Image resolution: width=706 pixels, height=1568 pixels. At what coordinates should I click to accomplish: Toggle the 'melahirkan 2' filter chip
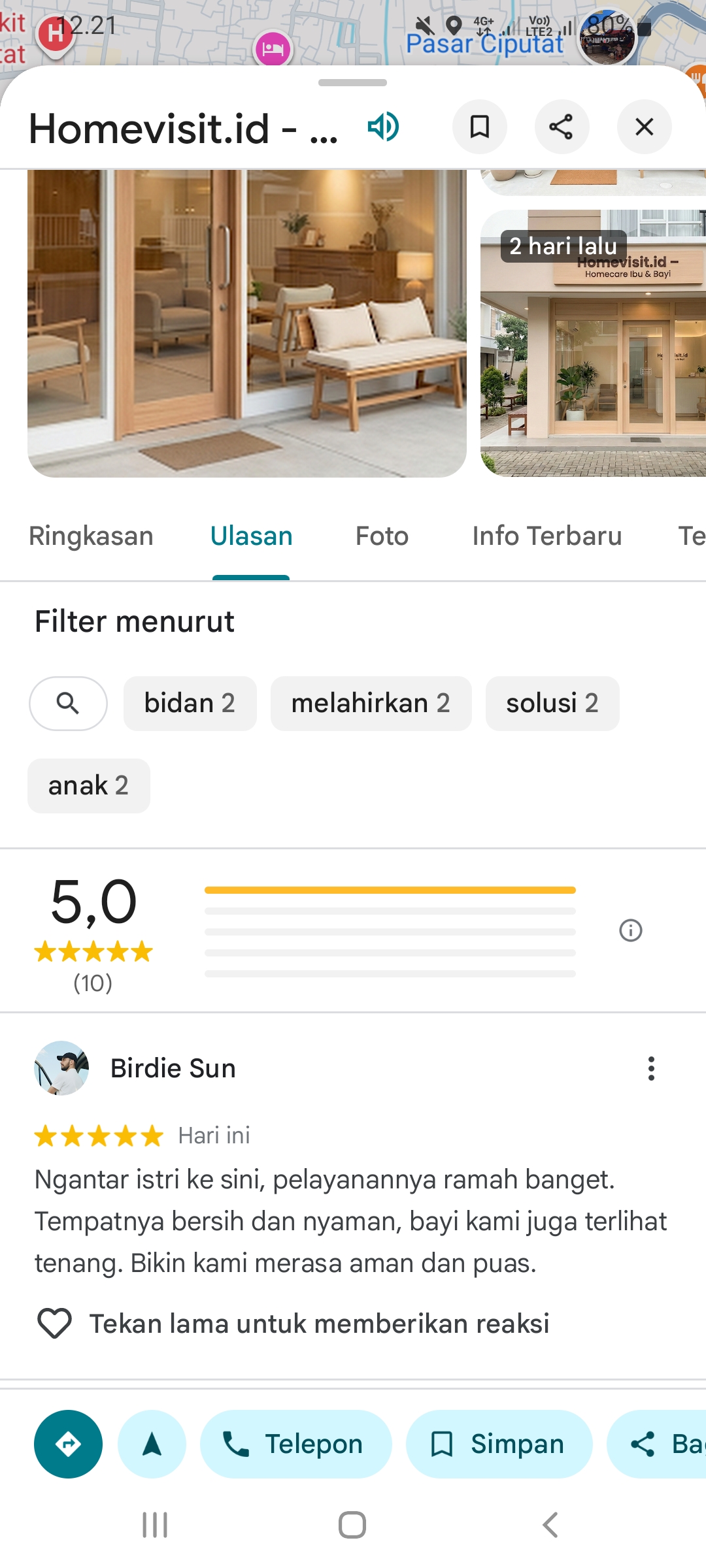(x=371, y=704)
